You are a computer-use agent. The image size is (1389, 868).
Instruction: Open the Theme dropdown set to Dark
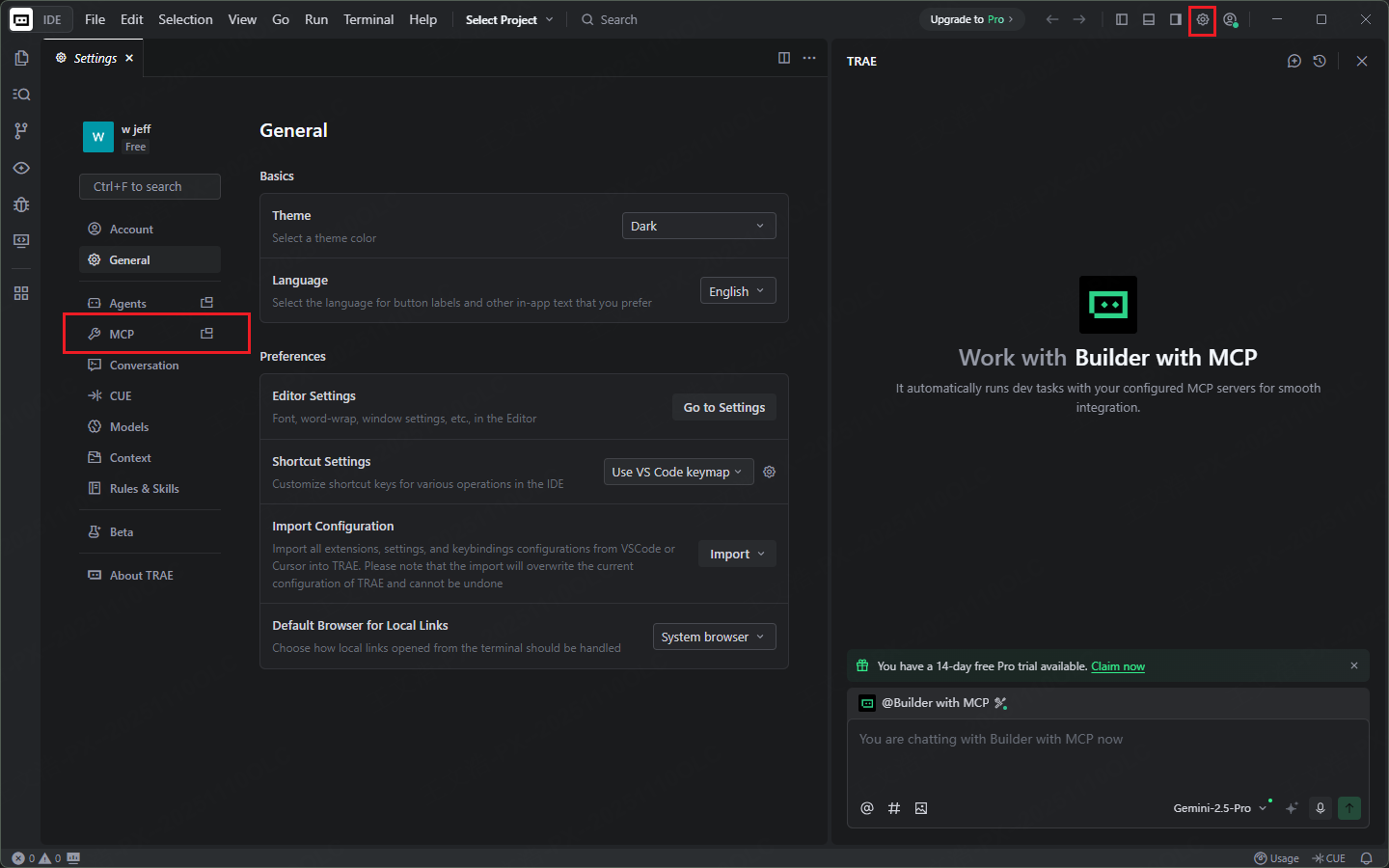tap(698, 225)
